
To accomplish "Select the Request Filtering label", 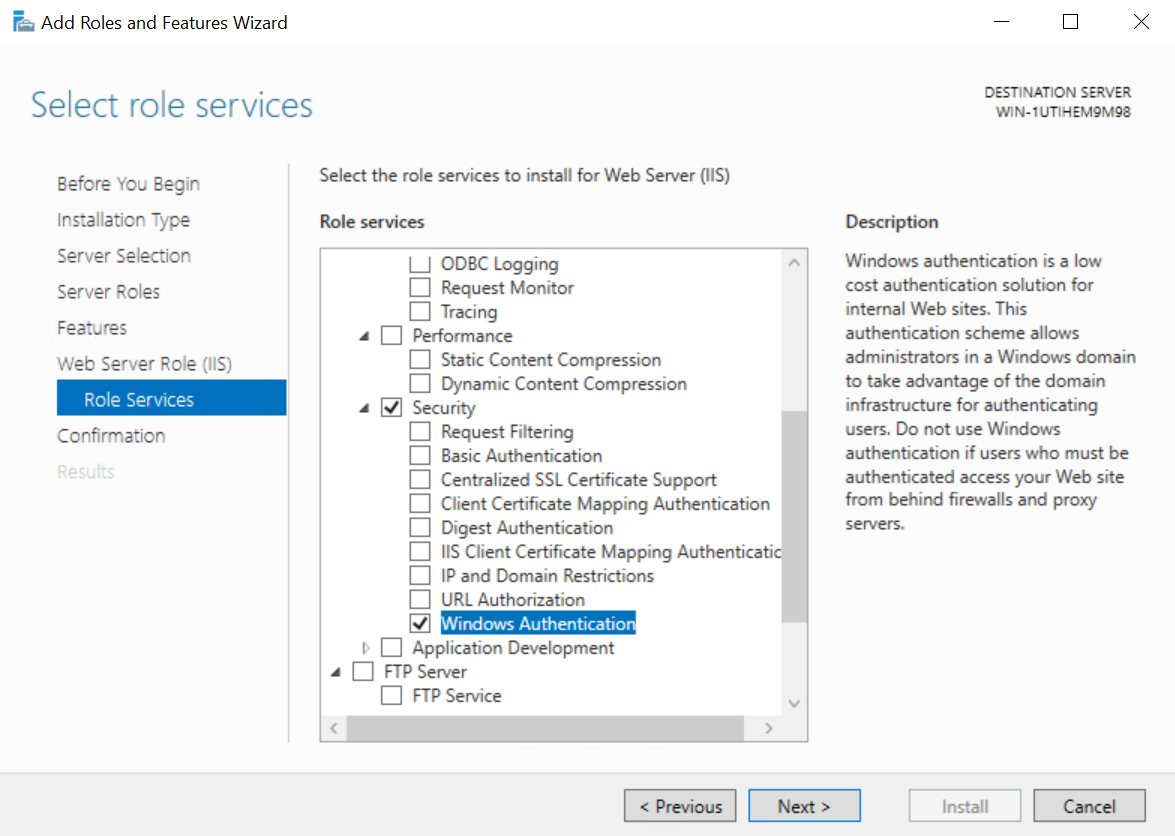I will (x=507, y=431).
